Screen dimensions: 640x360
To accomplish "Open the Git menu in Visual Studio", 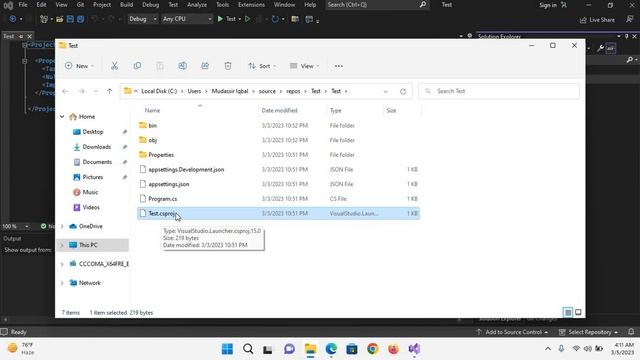I will (x=80, y=4).
